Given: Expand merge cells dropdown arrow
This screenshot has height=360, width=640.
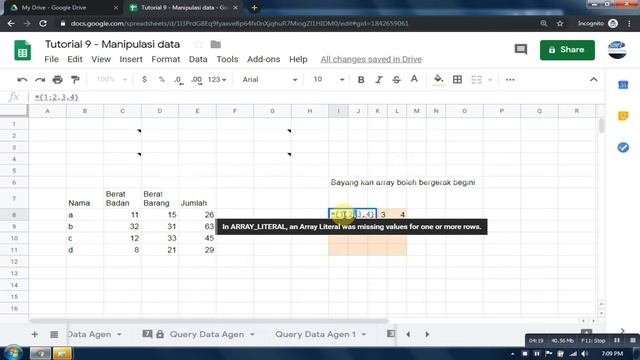Looking at the screenshot, I should coord(490,80).
